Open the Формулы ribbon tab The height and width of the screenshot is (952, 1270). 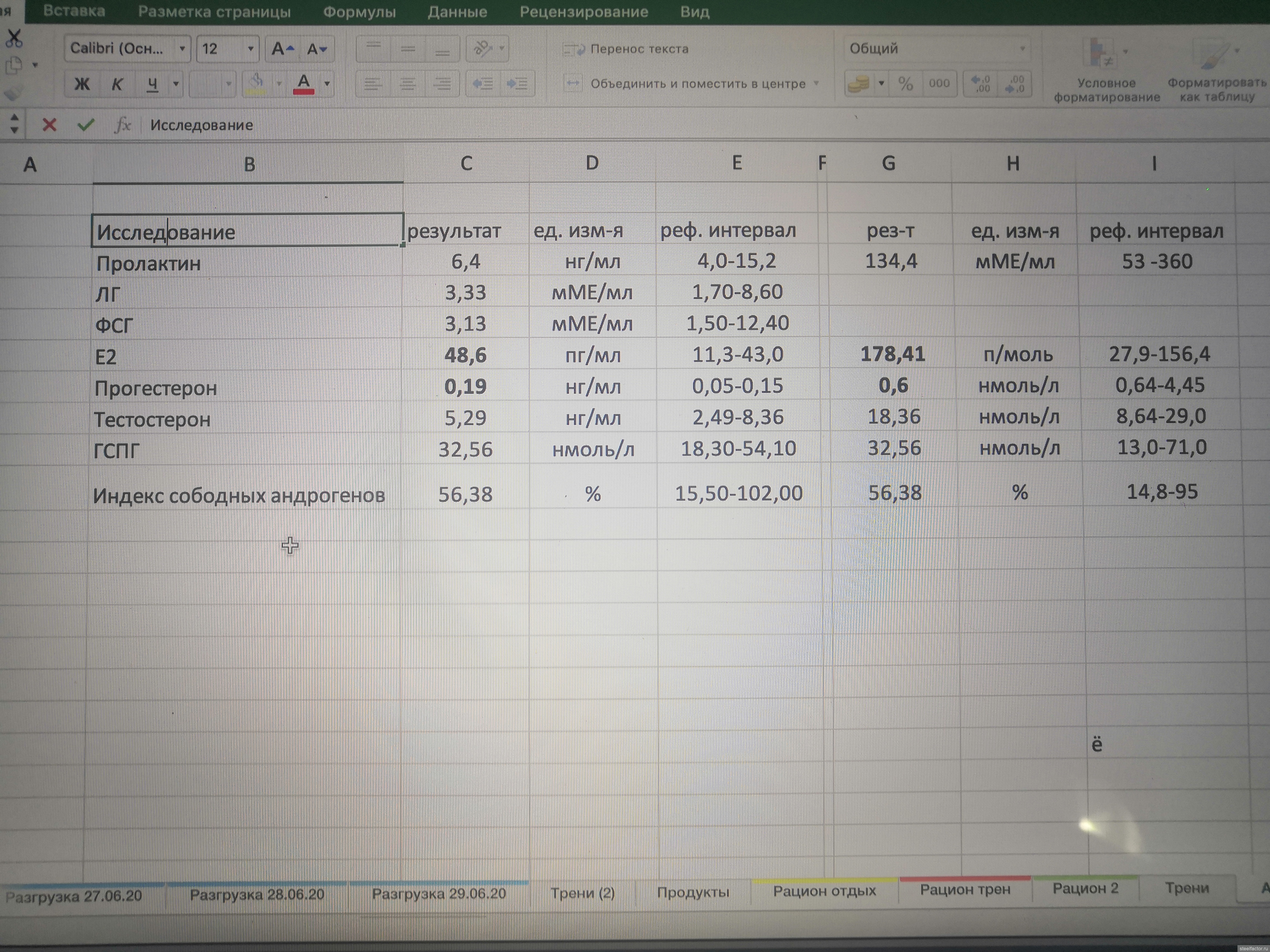click(x=359, y=12)
